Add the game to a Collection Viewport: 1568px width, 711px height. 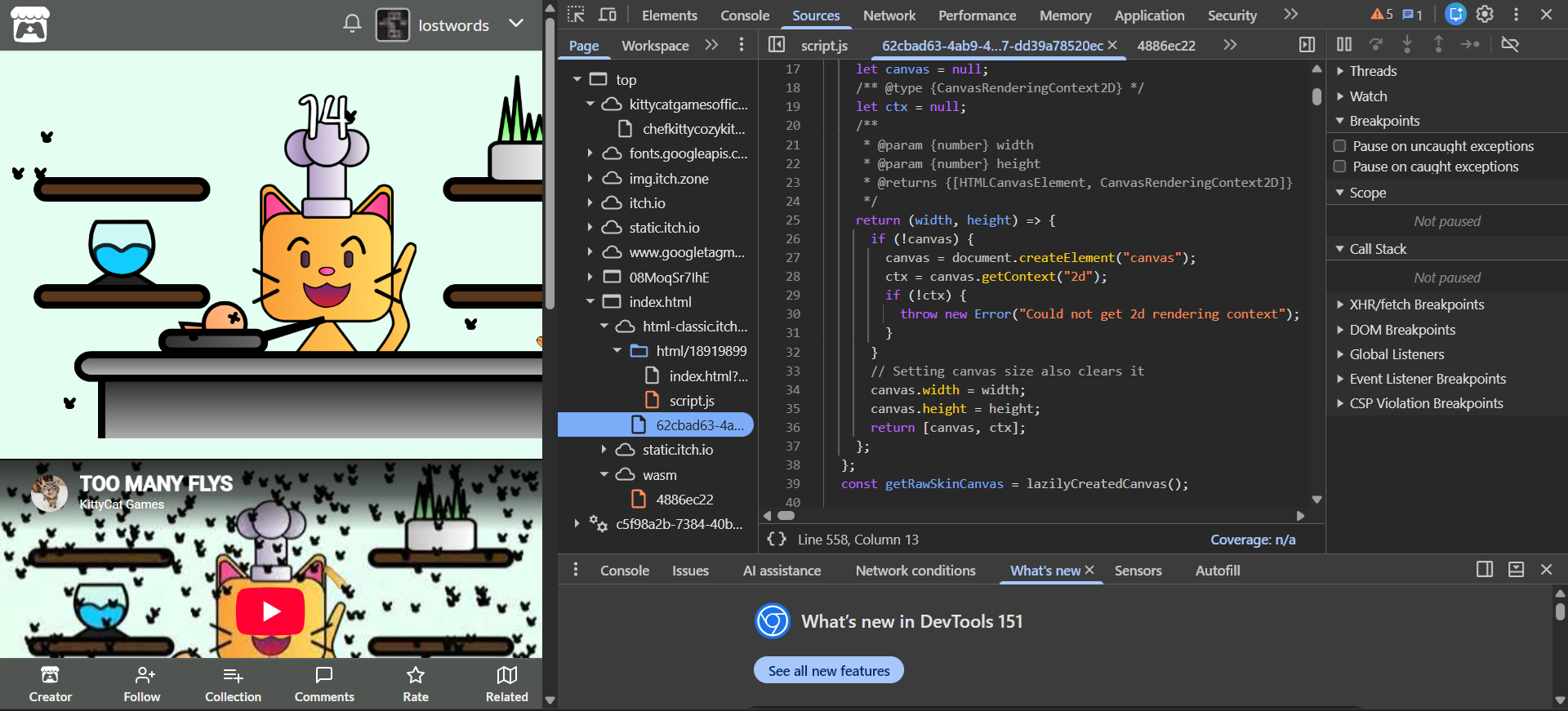click(x=234, y=684)
